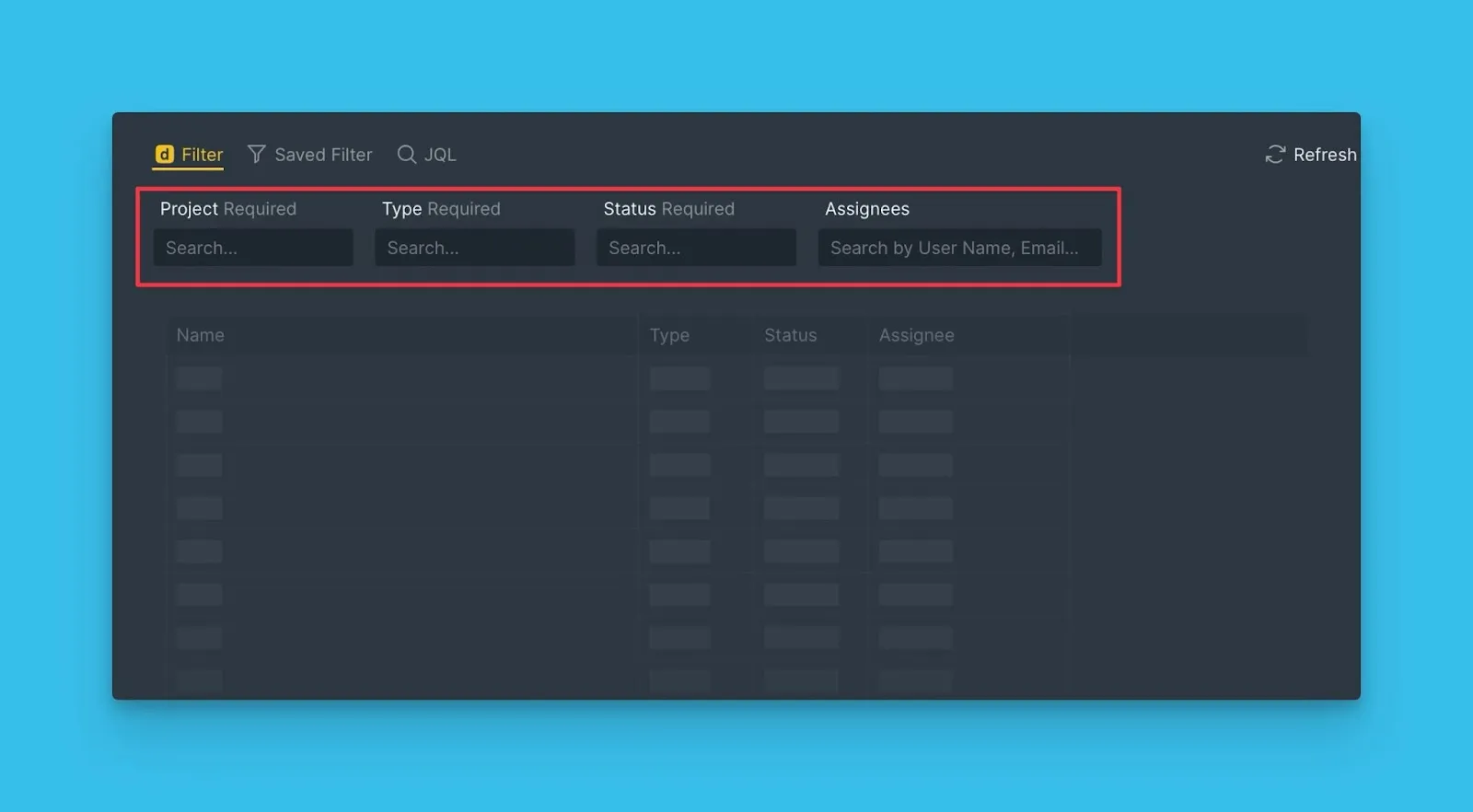Viewport: 1473px width, 812px height.
Task: Sort by the Name column header
Action: [x=201, y=335]
